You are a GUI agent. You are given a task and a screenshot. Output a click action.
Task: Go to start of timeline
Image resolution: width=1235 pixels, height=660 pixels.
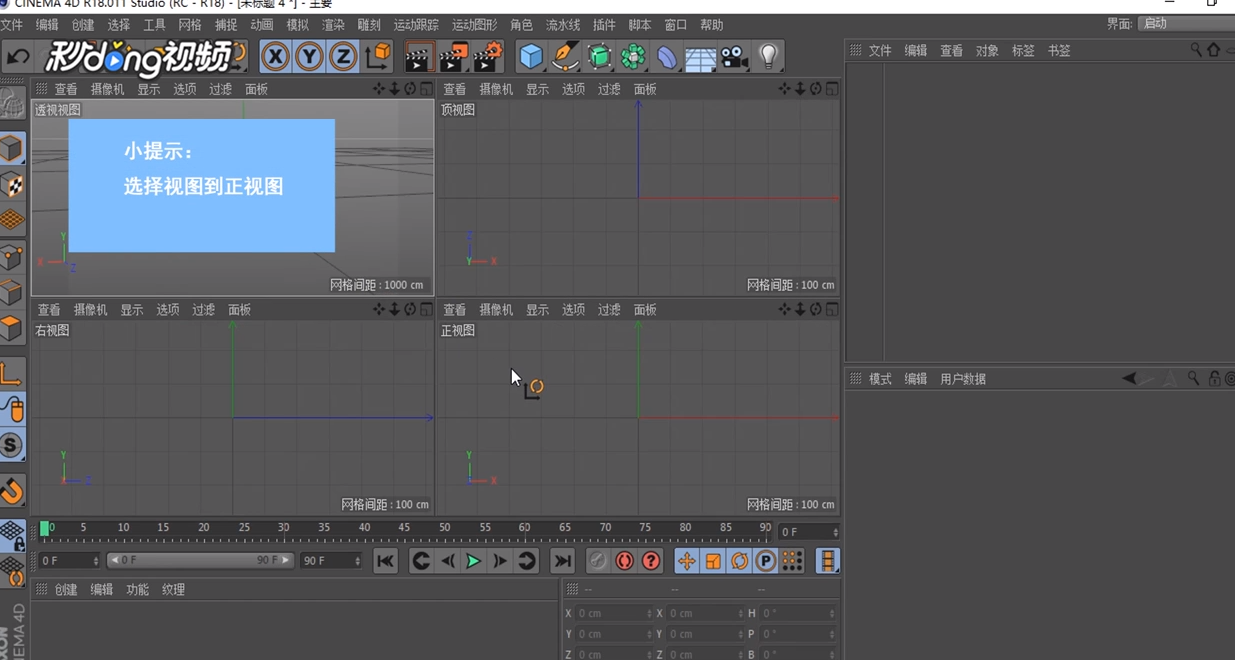385,561
